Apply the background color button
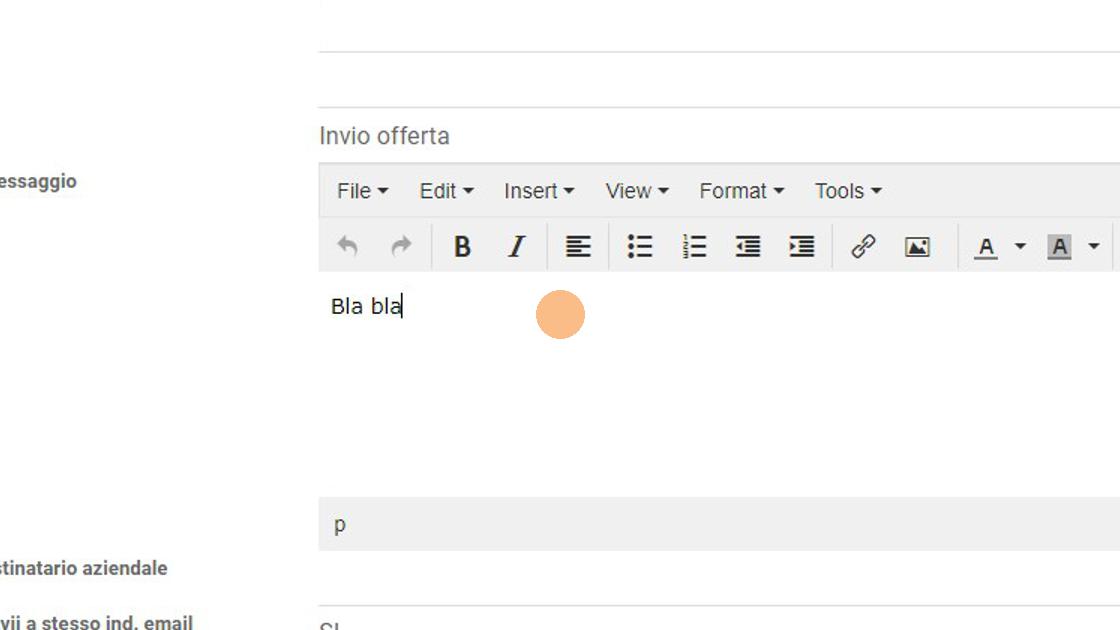Image resolution: width=1120 pixels, height=630 pixels. click(x=1059, y=246)
